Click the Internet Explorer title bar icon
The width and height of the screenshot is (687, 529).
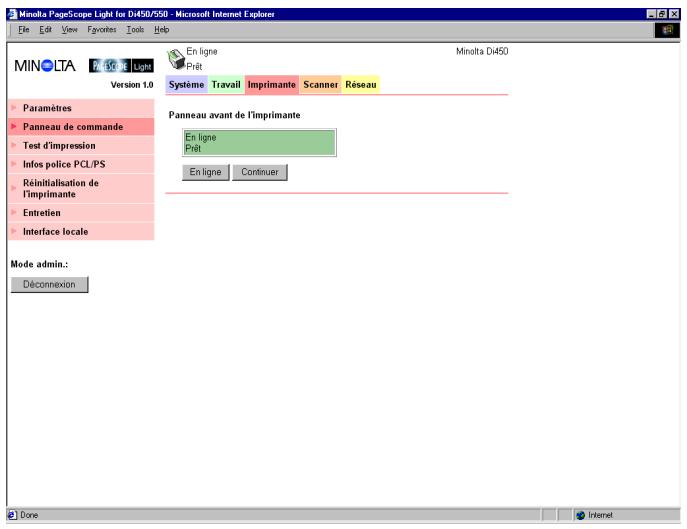pyautogui.click(x=12, y=14)
